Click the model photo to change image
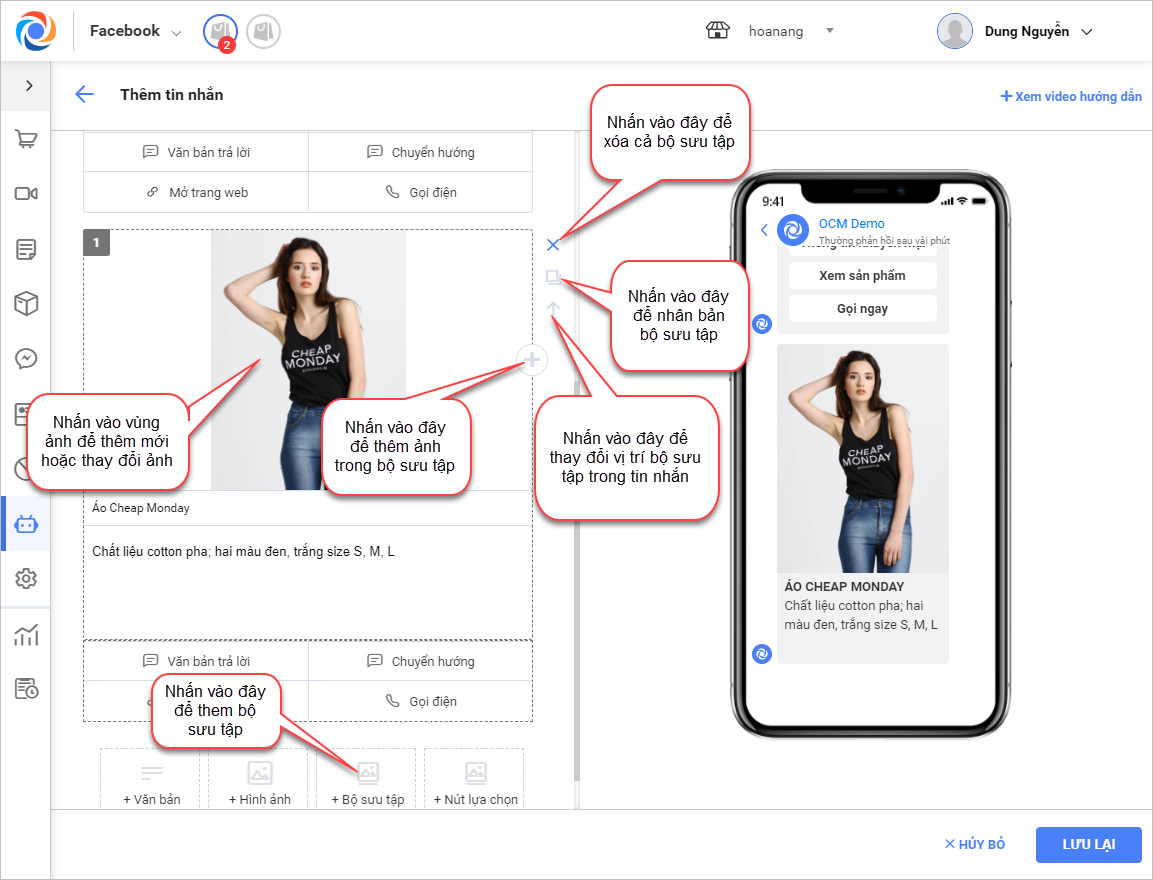Viewport: 1153px width, 880px height. 308,360
